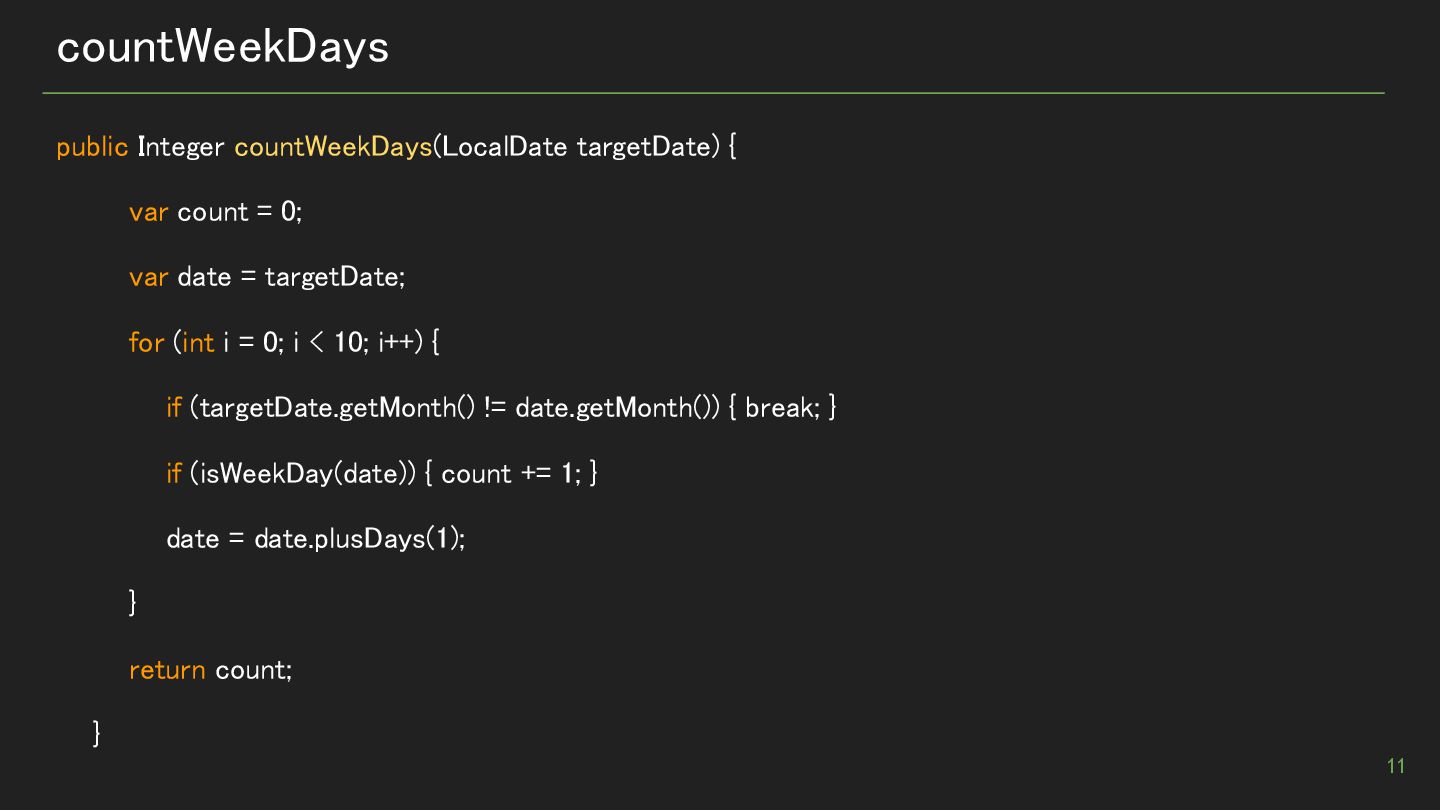Image resolution: width=1440 pixels, height=810 pixels.
Task: Click the 'LocalDate targetDate' parameter text
Action: [x=575, y=147]
